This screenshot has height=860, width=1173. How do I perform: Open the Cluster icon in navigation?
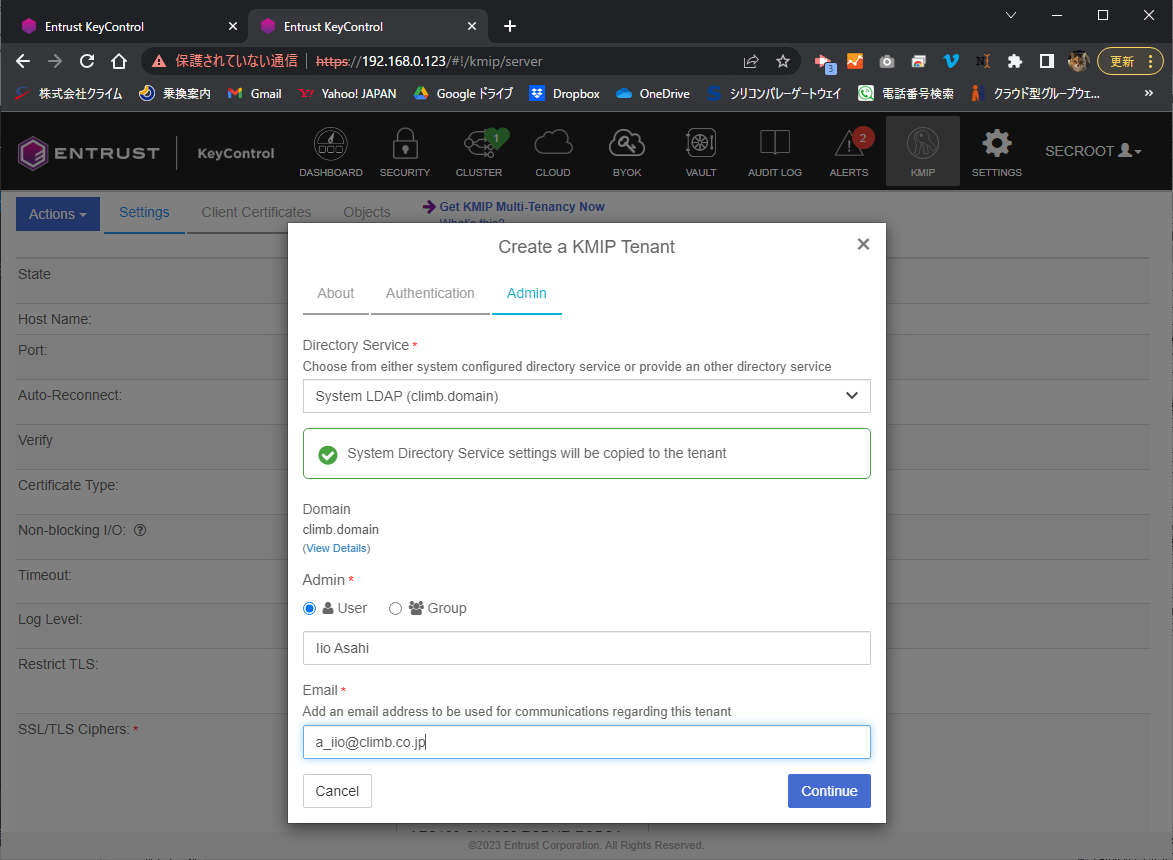(x=480, y=144)
